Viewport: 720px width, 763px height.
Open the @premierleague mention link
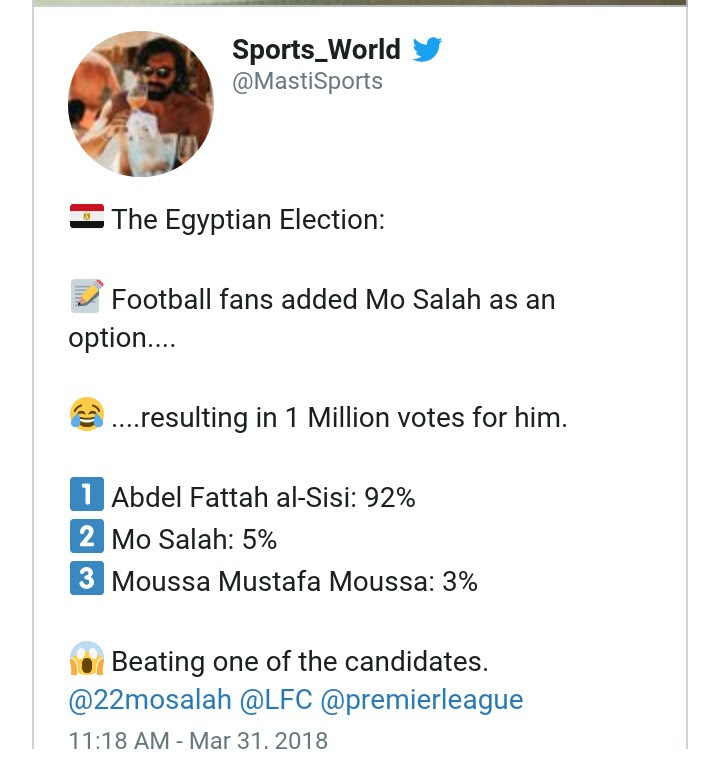(421, 700)
